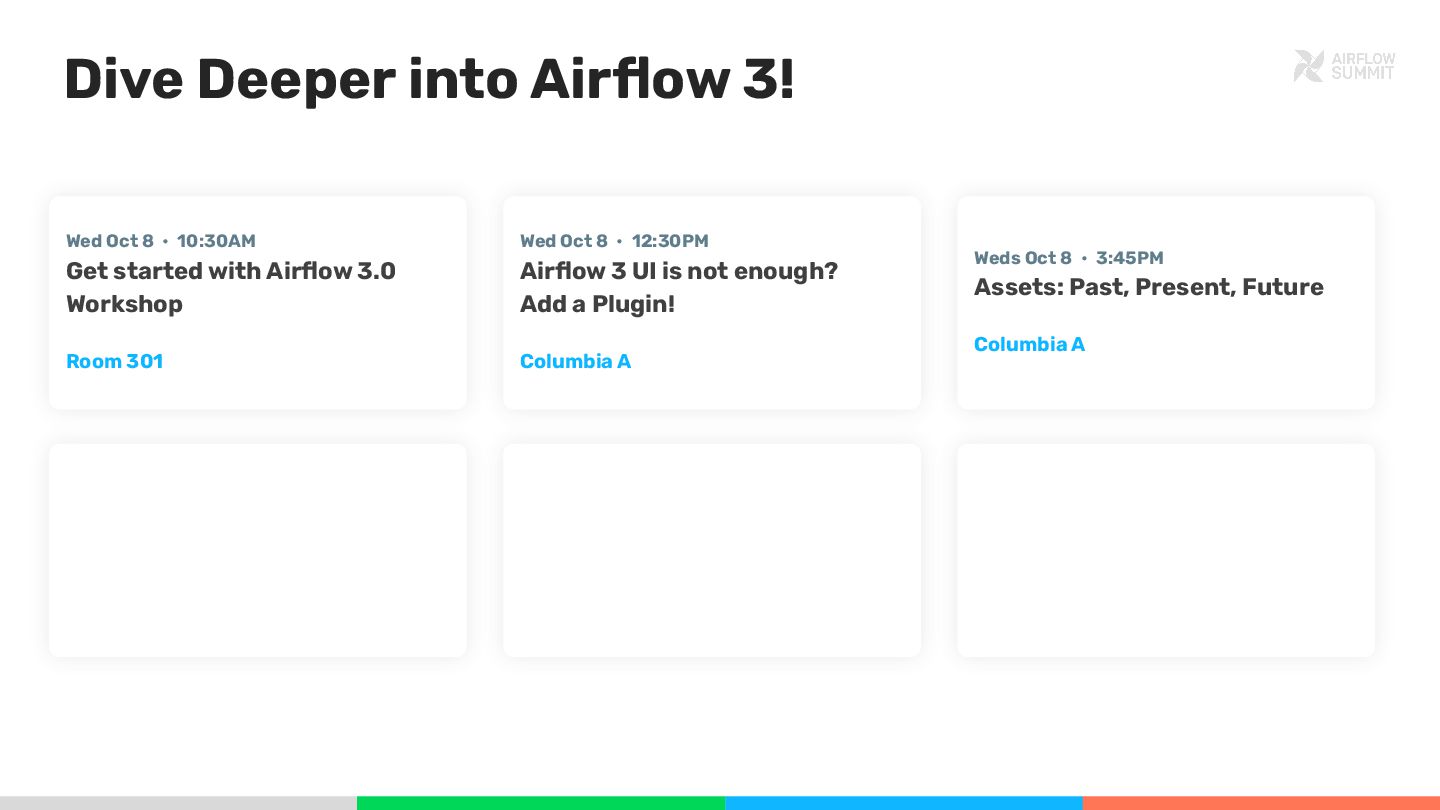Click the blue footer color bar segment
This screenshot has height=810, width=1440.
point(903,803)
